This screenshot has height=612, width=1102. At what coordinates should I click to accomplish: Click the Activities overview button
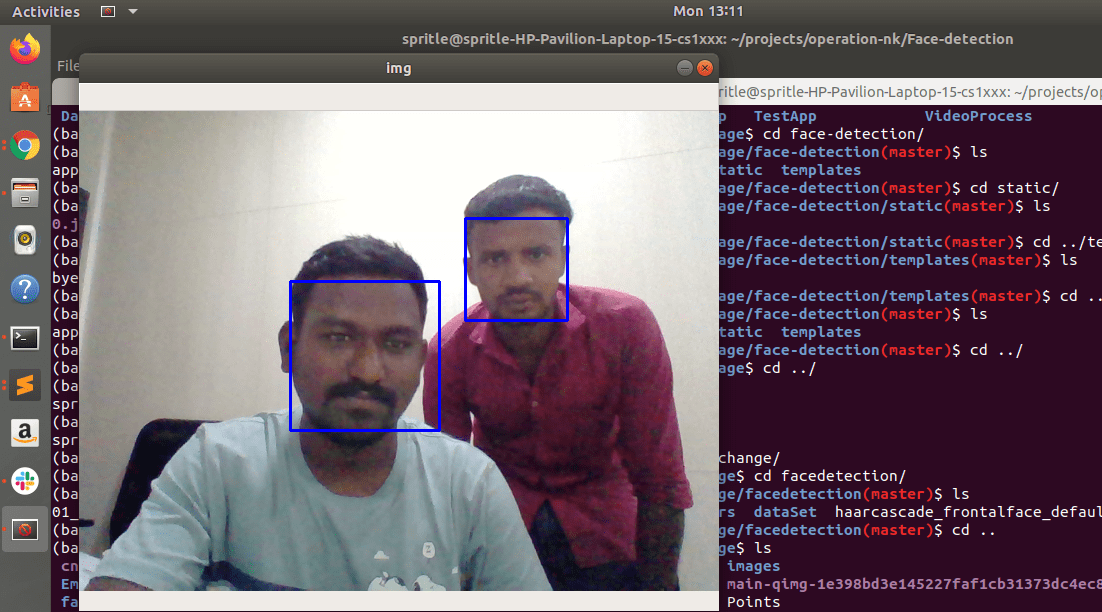tap(46, 11)
